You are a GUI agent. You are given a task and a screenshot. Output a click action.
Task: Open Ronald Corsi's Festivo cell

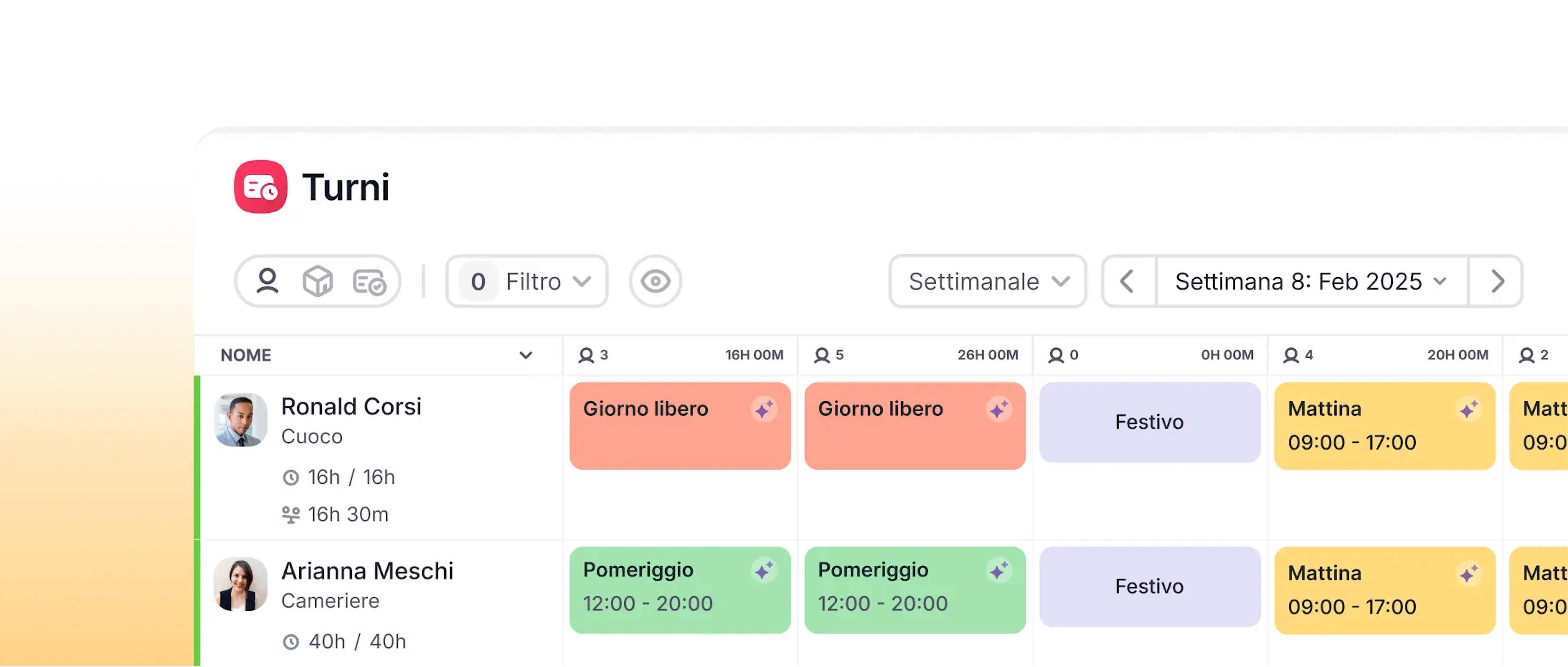click(1149, 422)
